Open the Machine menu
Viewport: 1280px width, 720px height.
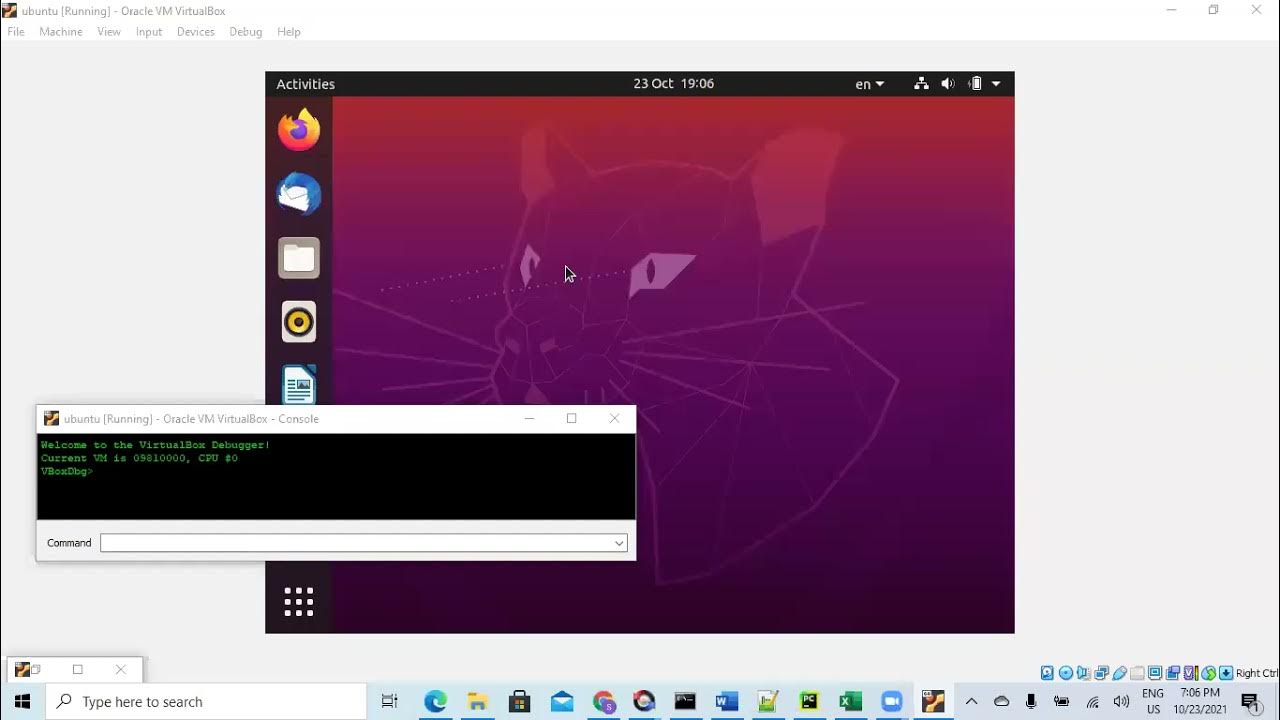pos(61,32)
